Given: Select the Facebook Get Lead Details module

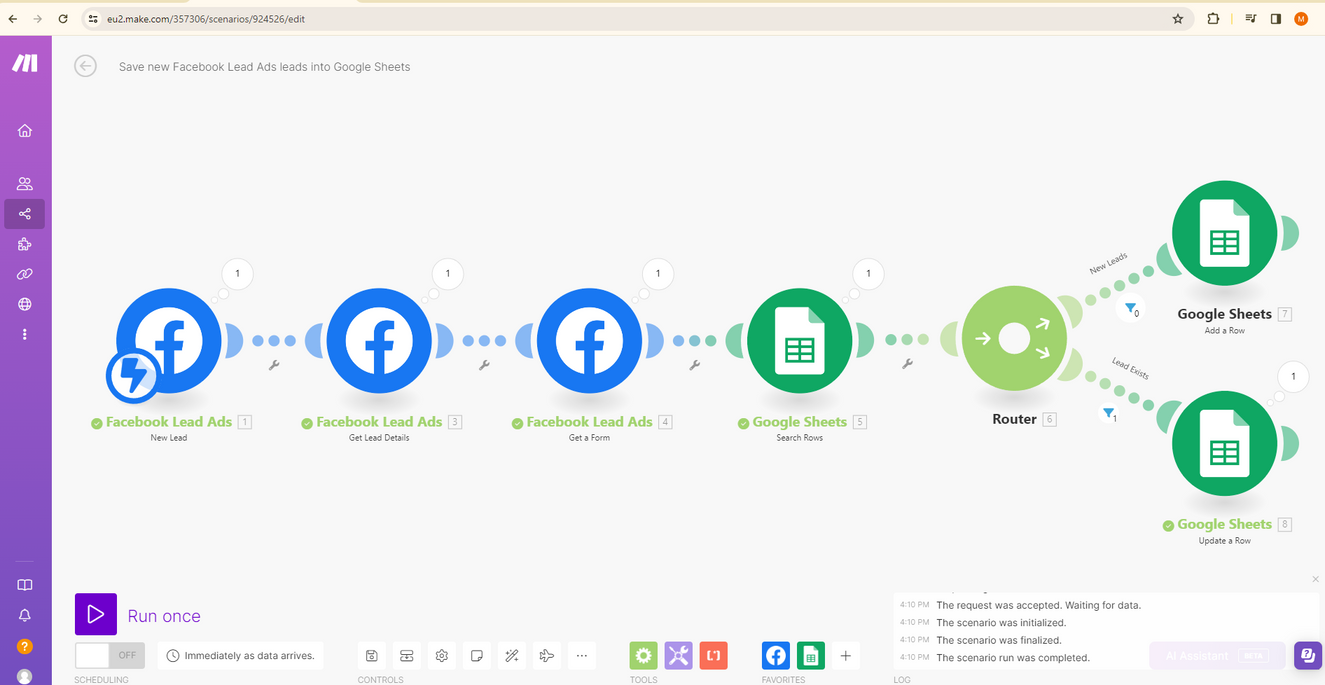Looking at the screenshot, I should (379, 341).
